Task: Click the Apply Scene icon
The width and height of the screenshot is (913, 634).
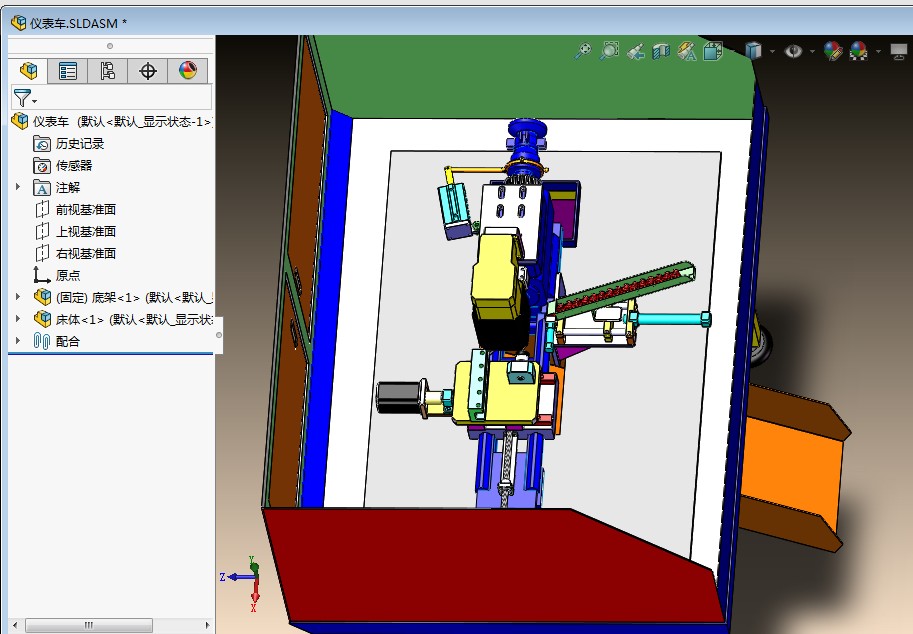Action: click(x=858, y=51)
